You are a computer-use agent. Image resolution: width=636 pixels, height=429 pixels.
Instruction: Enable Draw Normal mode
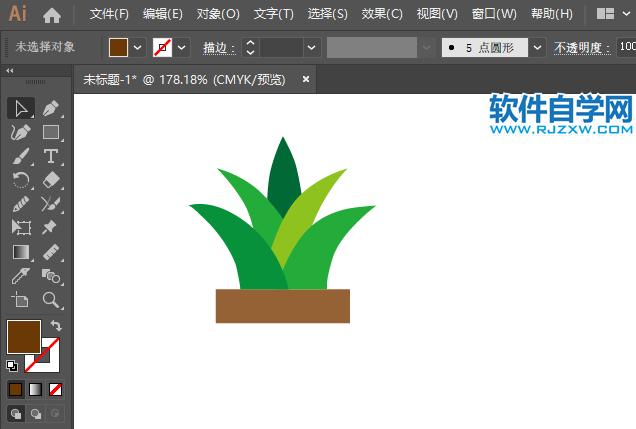point(15,414)
